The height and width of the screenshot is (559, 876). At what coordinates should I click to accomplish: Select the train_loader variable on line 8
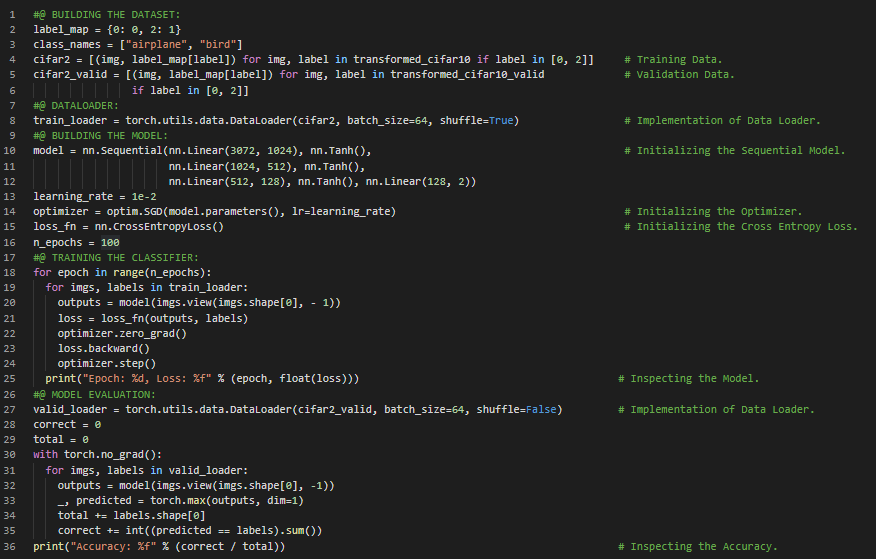tap(67, 120)
